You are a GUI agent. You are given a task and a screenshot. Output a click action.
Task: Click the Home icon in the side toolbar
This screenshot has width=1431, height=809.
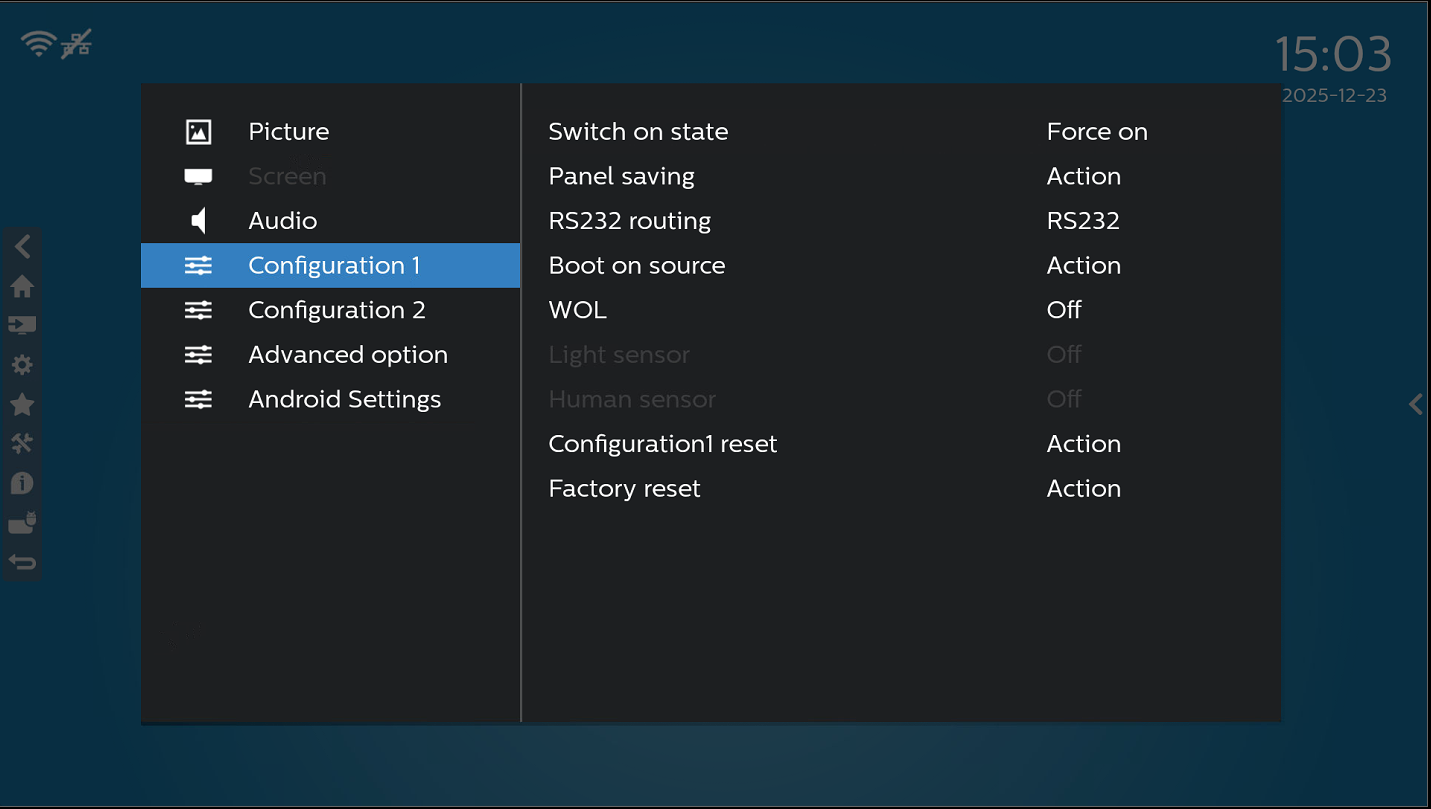[22, 287]
